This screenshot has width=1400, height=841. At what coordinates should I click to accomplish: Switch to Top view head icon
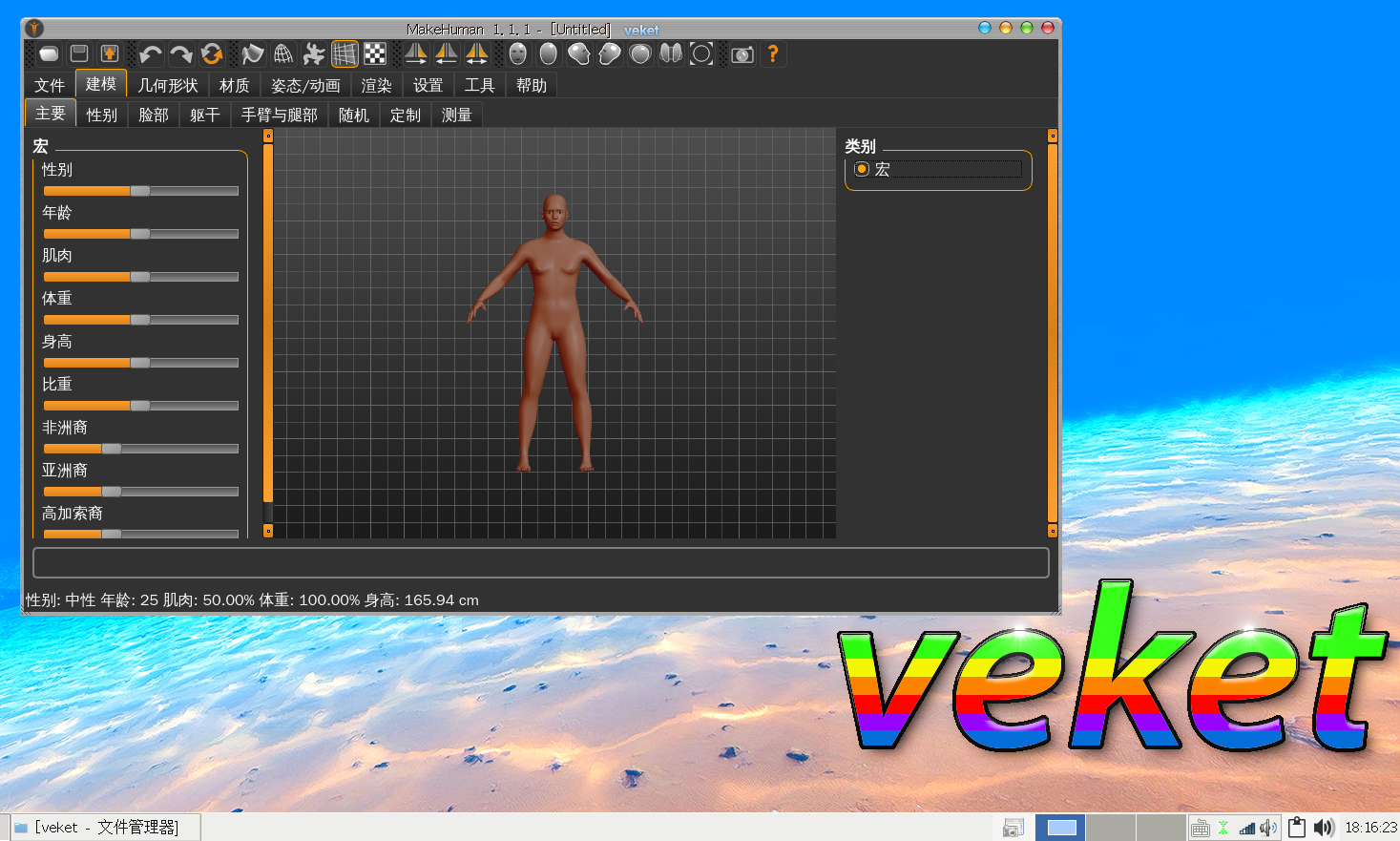[x=640, y=54]
